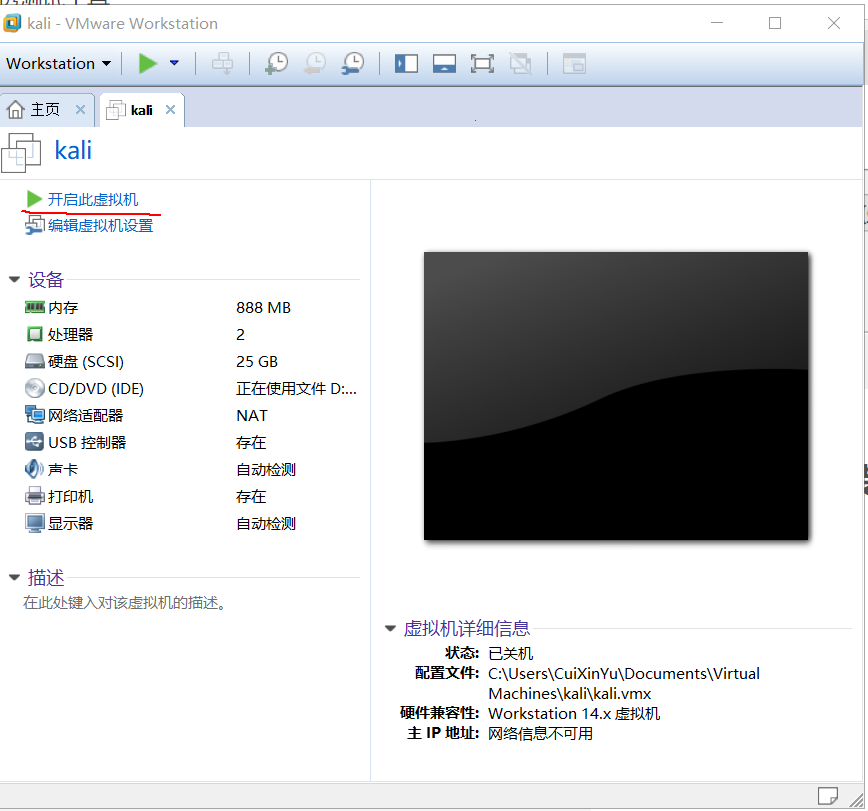Image resolution: width=868 pixels, height=811 pixels.
Task: Close the kali tab
Action: tap(170, 110)
